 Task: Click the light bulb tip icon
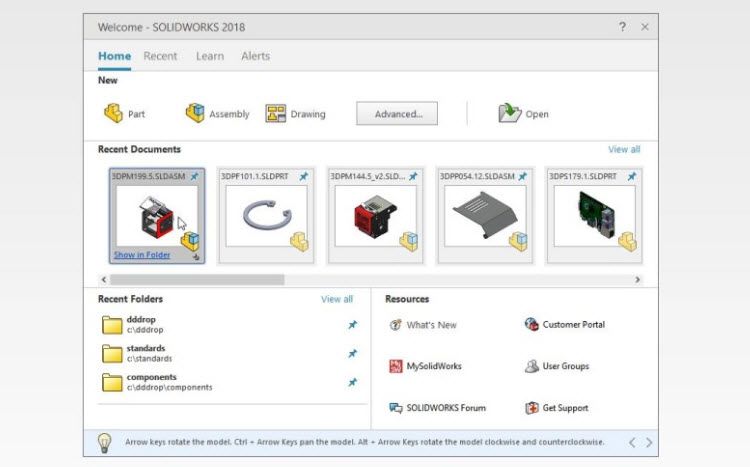[x=104, y=443]
